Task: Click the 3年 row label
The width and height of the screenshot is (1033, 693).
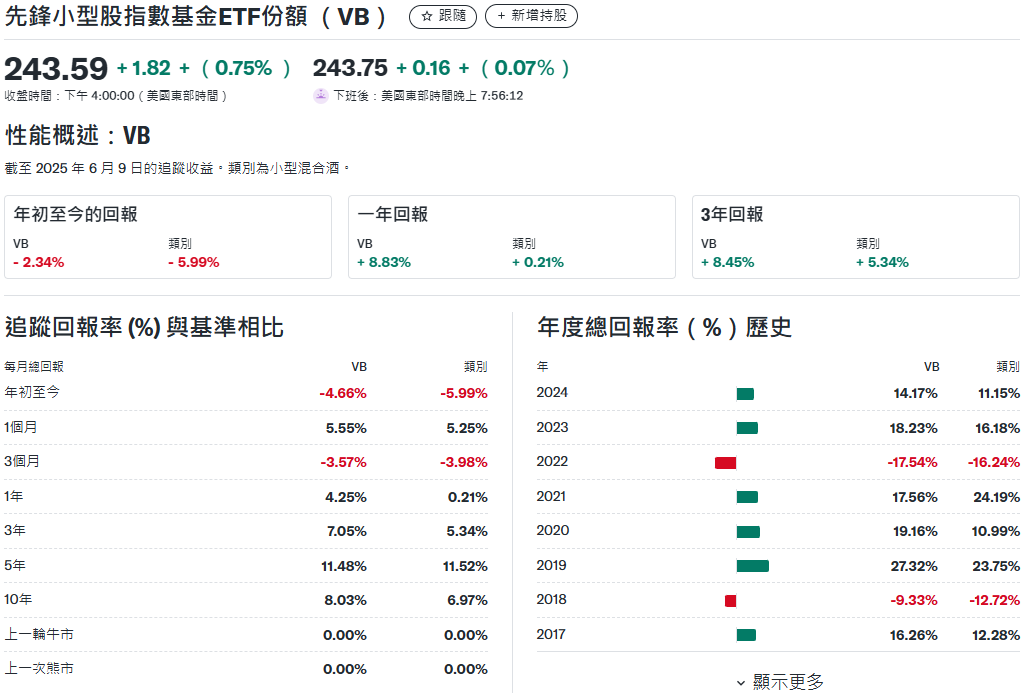Action: click(14, 531)
